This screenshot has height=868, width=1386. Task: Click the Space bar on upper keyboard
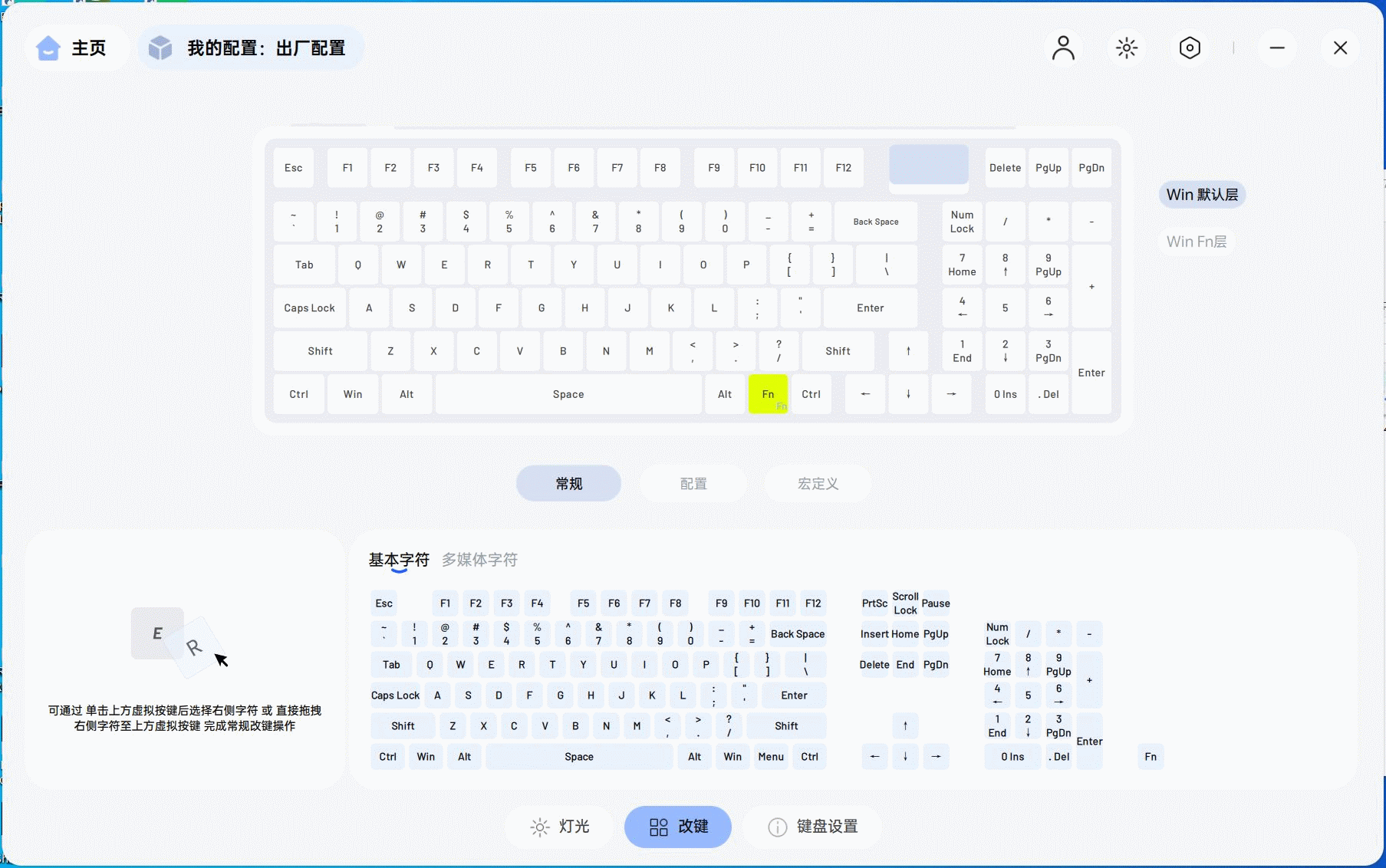point(568,394)
